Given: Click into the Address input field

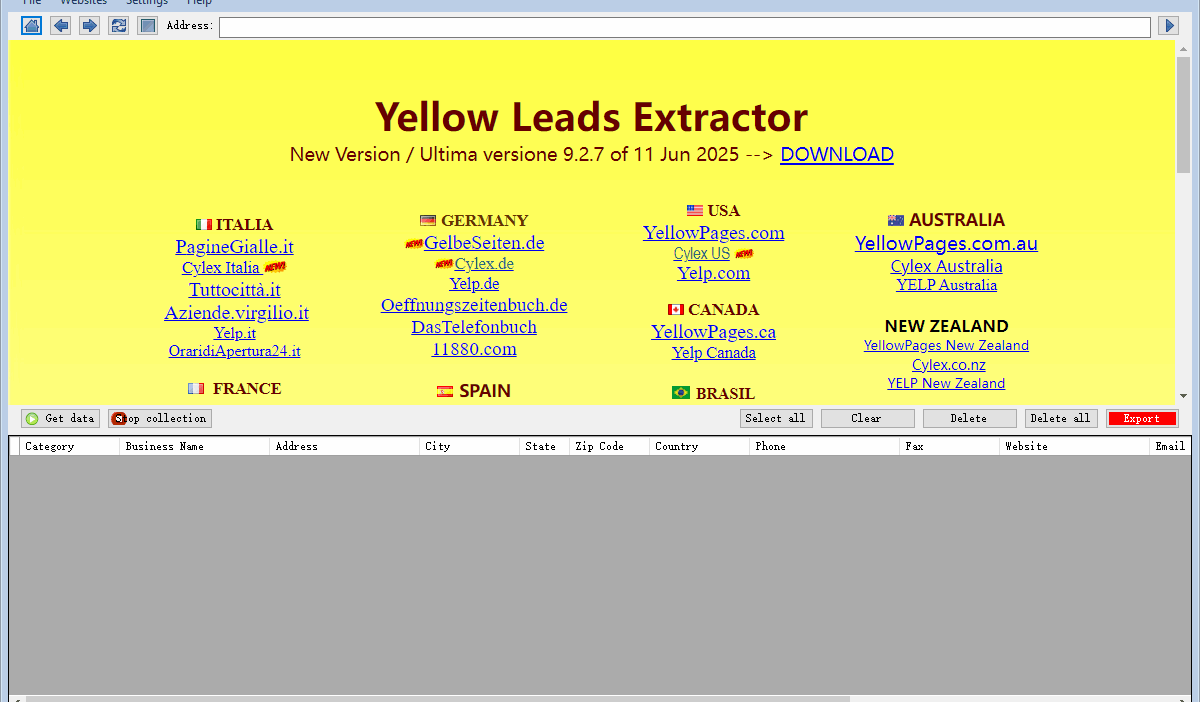Looking at the screenshot, I should (x=685, y=27).
